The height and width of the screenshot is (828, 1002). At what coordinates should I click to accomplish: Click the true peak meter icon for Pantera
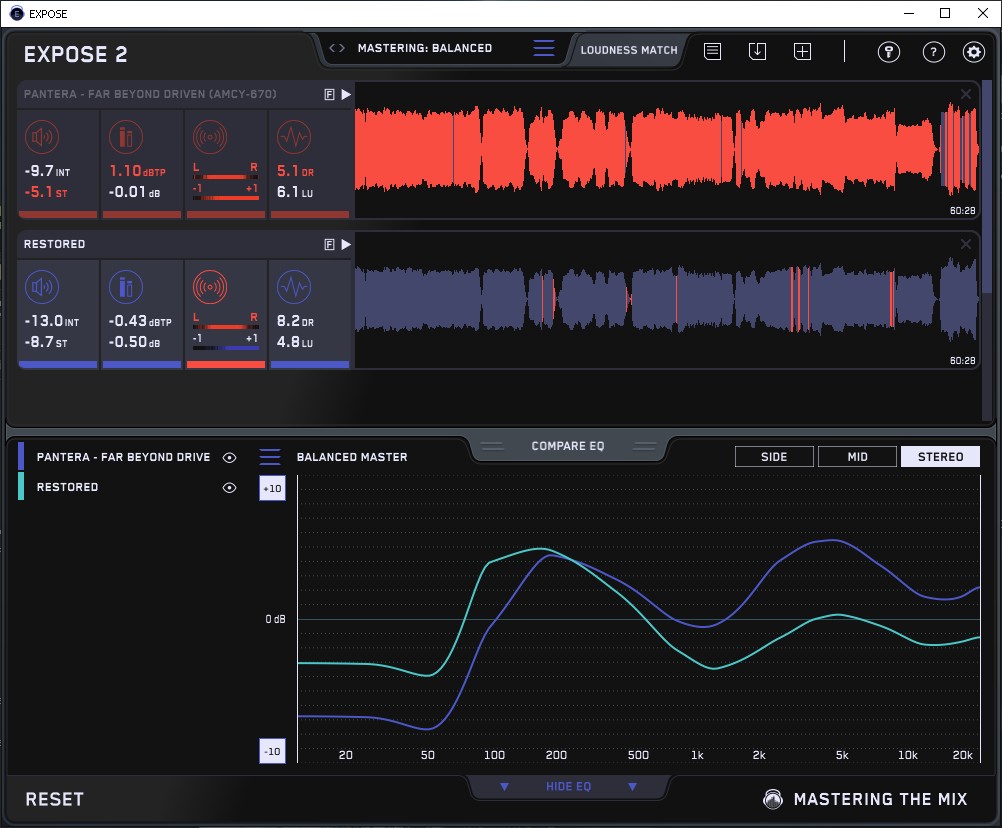pos(124,137)
